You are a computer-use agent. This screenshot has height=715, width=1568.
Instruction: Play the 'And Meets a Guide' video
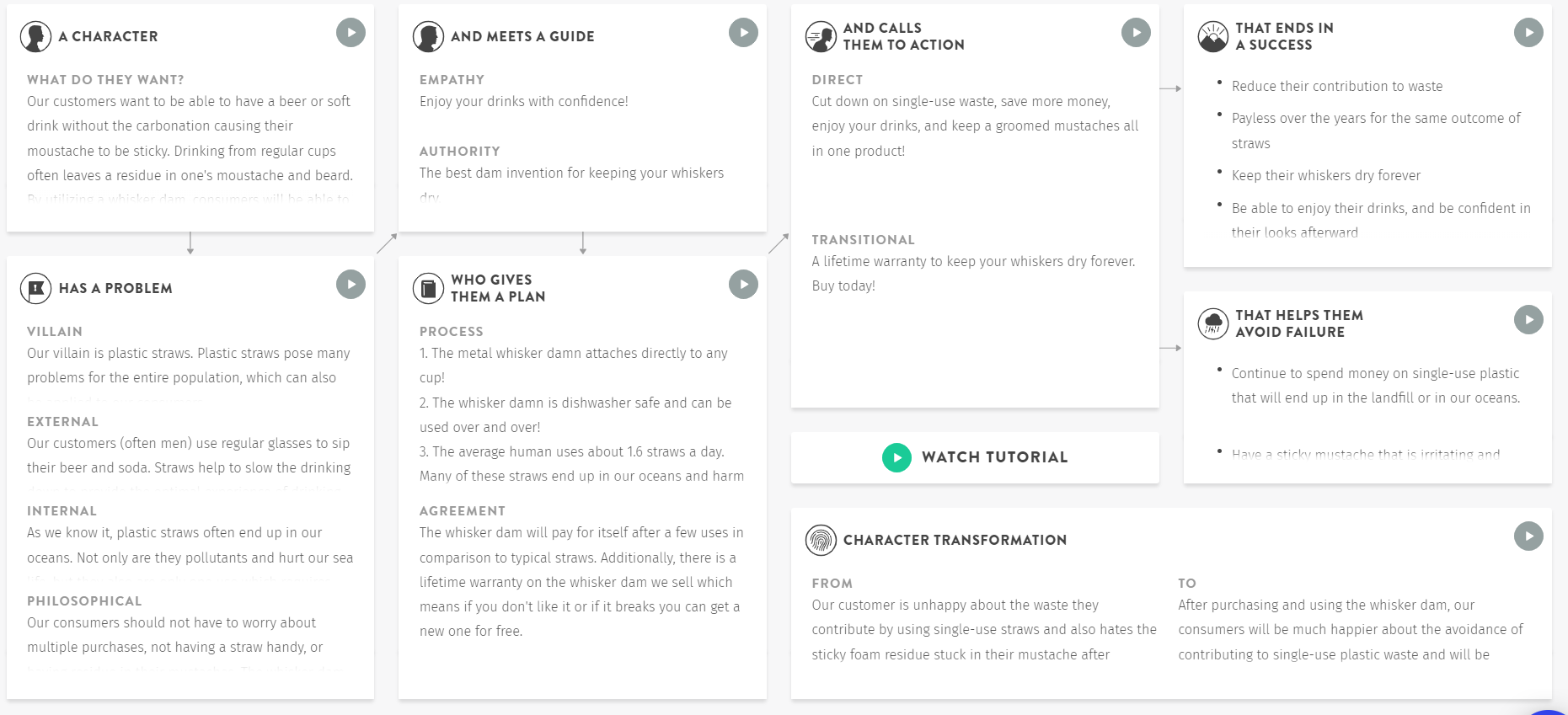click(743, 33)
